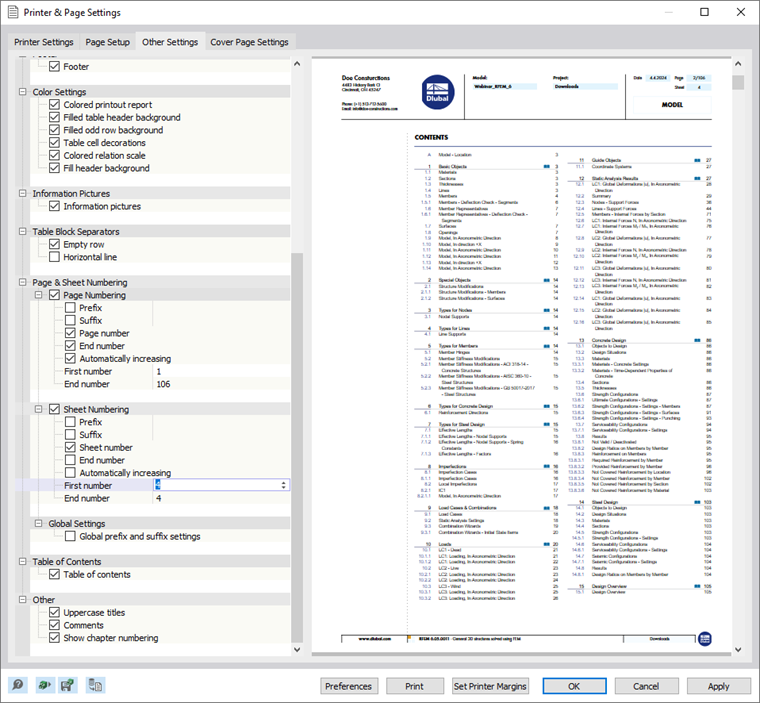Collapse Table Block Separators group
Screen dimensions: 760x703
pos(22,231)
